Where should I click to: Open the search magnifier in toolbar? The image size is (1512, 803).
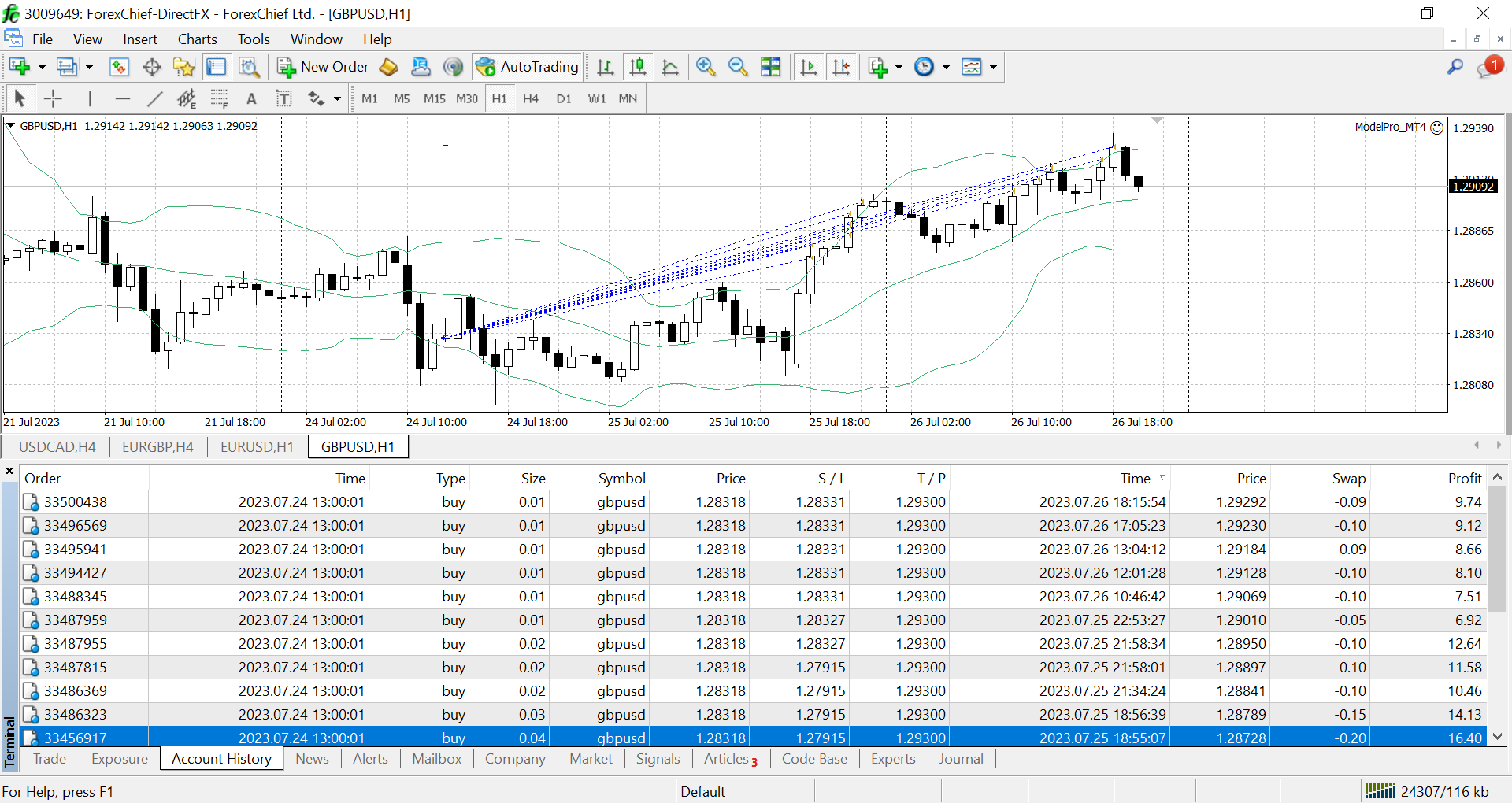coord(1455,67)
